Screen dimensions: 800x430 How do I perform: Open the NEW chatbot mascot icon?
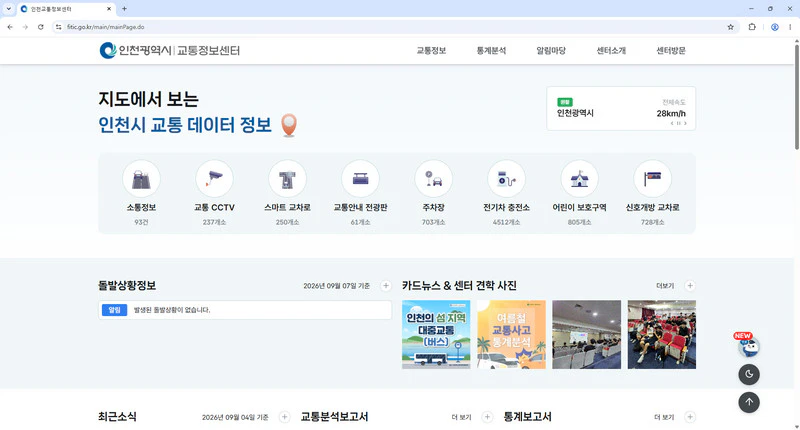[748, 345]
